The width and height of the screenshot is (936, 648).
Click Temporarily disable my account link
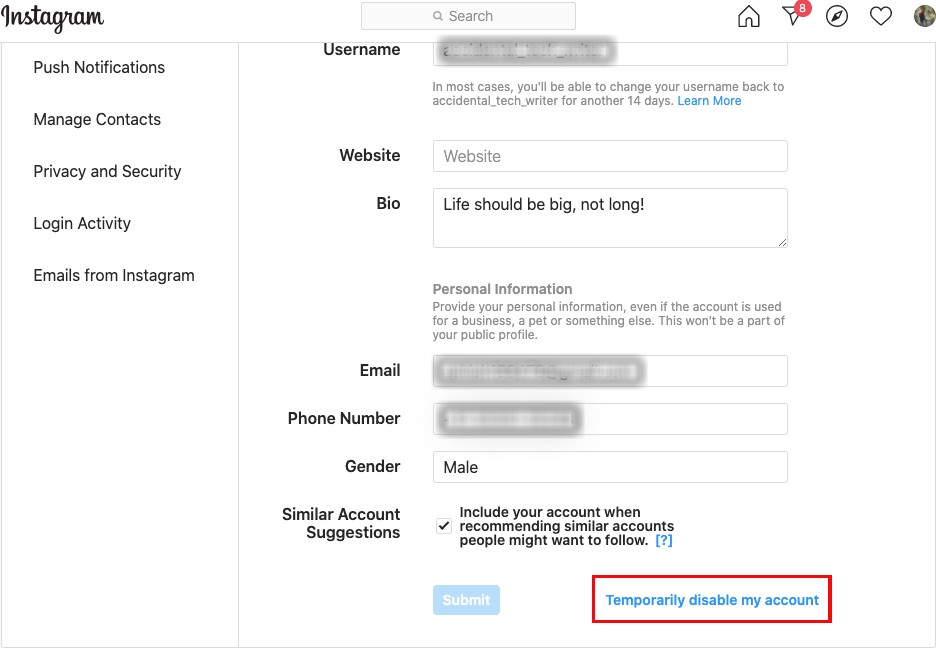[x=712, y=600]
